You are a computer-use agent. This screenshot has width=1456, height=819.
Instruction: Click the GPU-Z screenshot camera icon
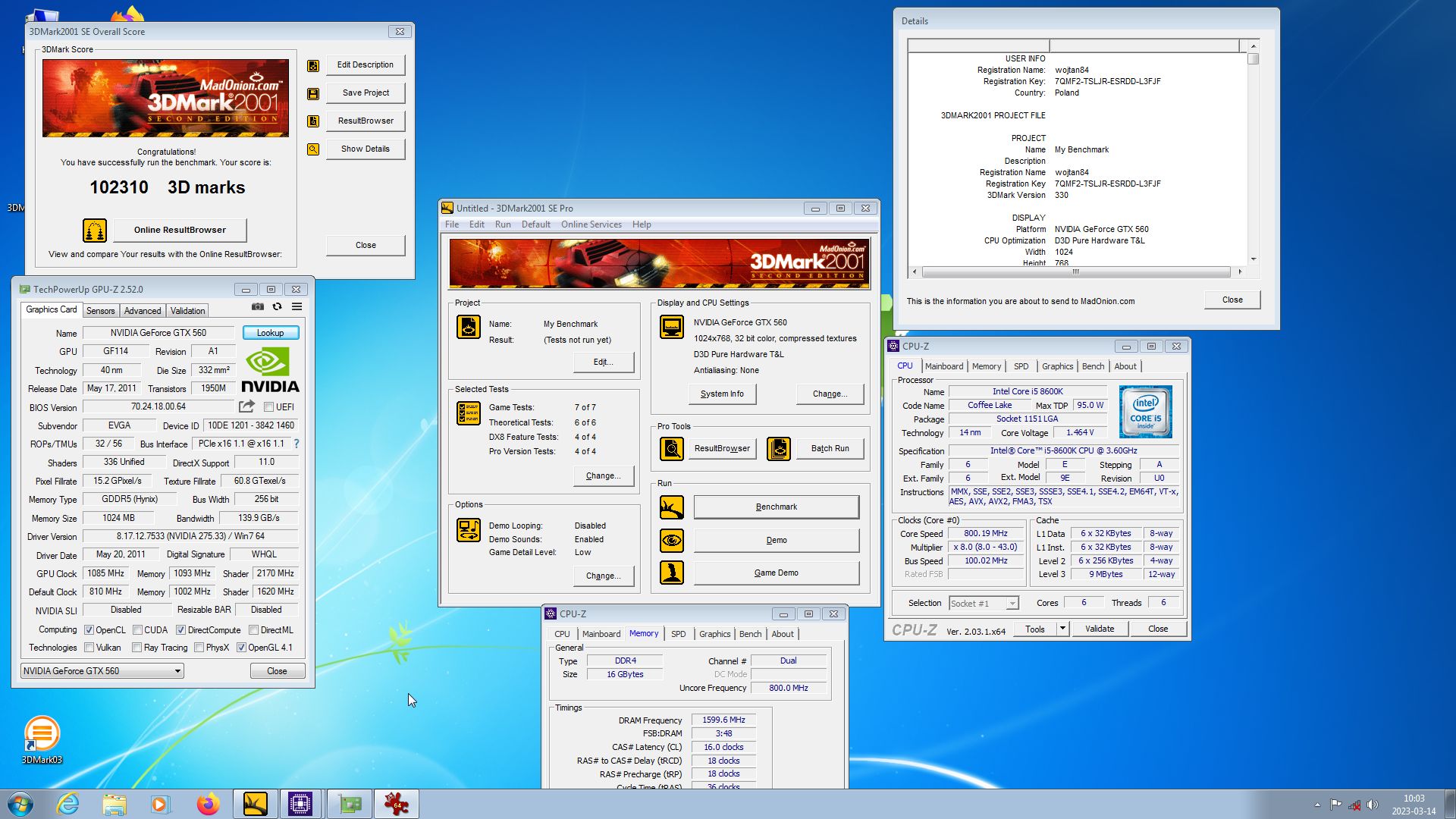(x=258, y=306)
